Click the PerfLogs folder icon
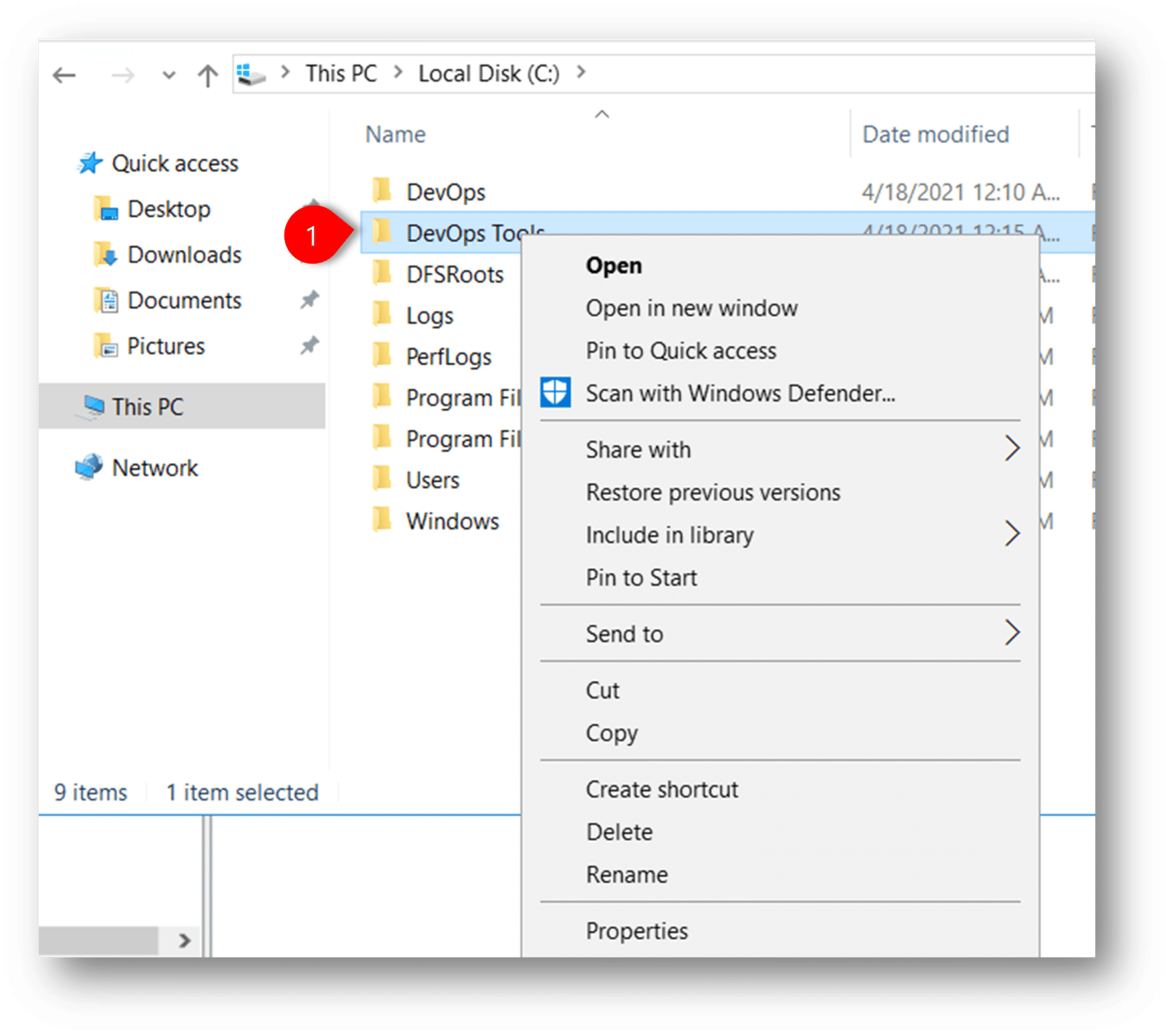 (x=381, y=355)
